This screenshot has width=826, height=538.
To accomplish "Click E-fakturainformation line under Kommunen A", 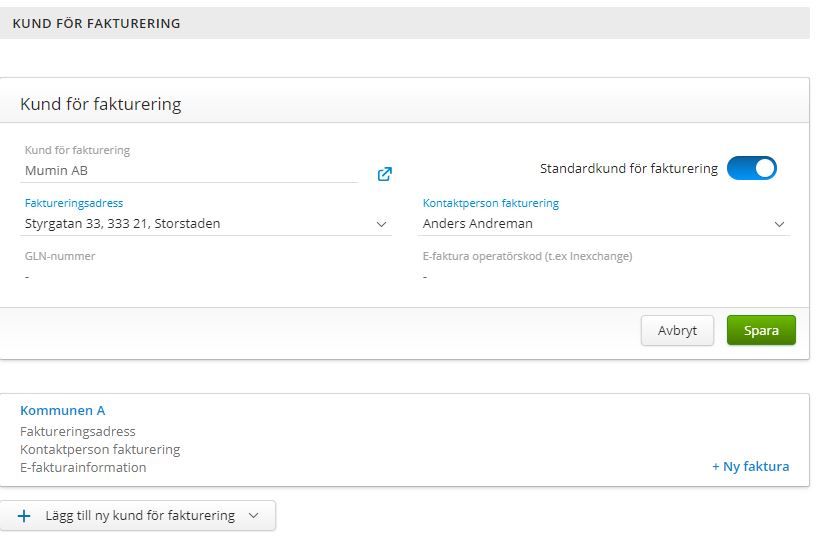I will pos(83,467).
